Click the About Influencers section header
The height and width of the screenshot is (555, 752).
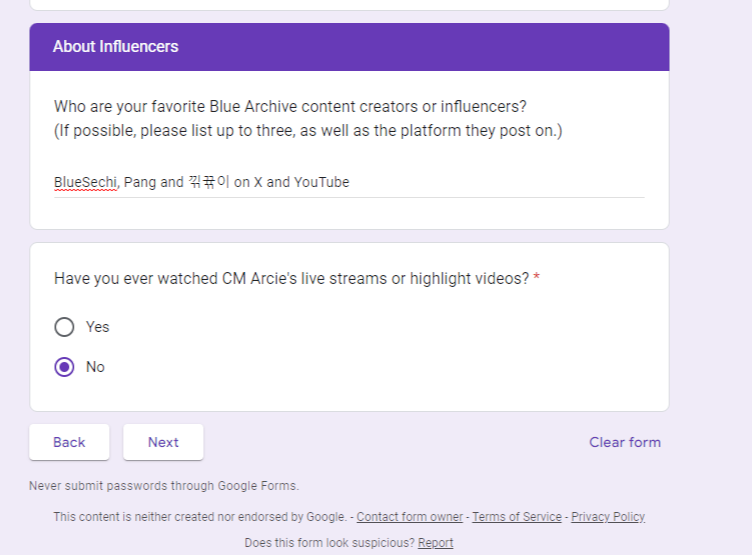tap(349, 47)
